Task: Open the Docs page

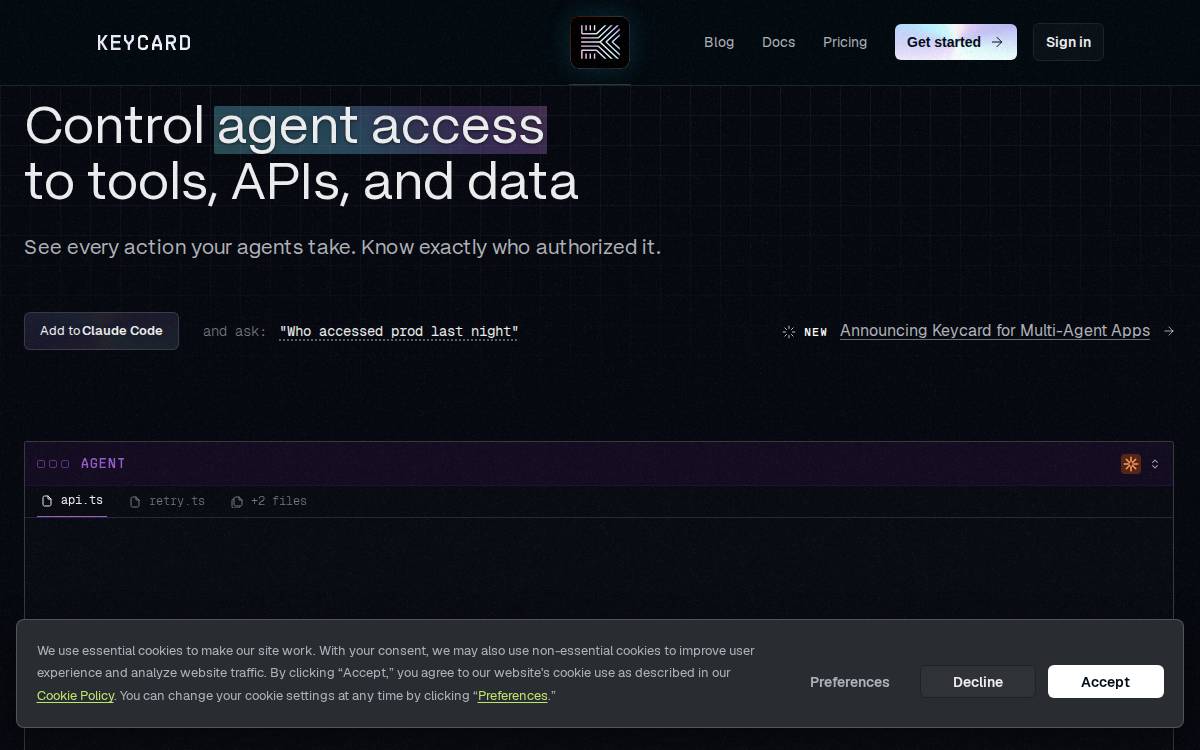Action: (778, 42)
